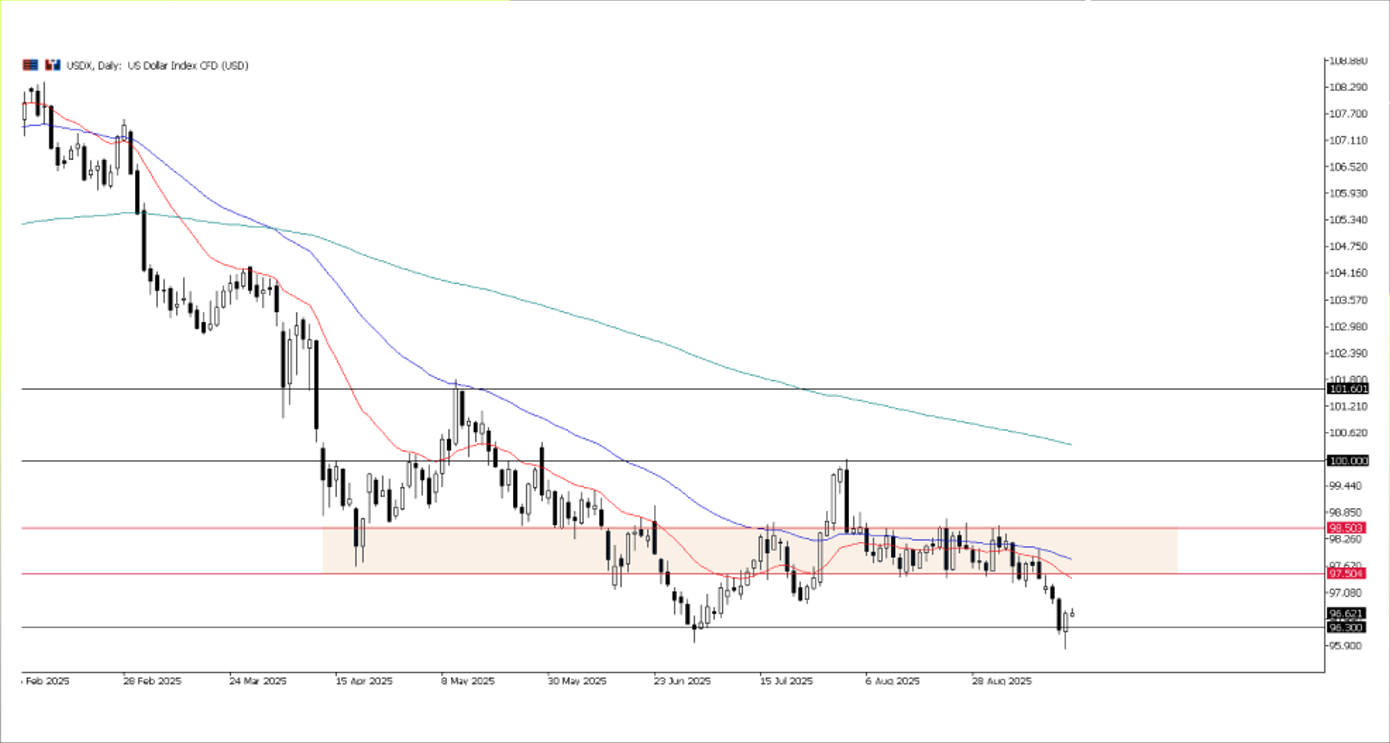Viewport: 1390px width, 743px height.
Task: Toggle the One Click Trading panel icon
Action: (x=52, y=65)
